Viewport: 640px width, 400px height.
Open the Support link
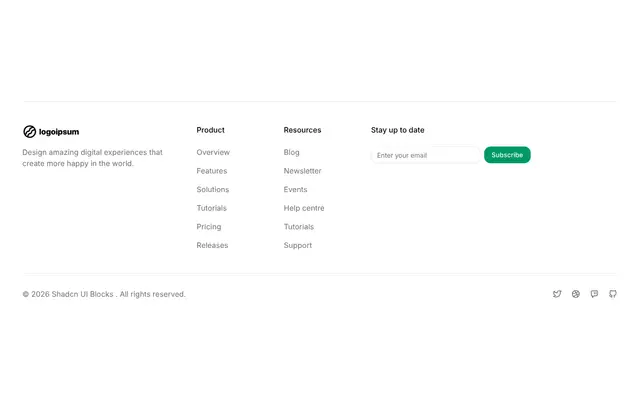point(298,245)
